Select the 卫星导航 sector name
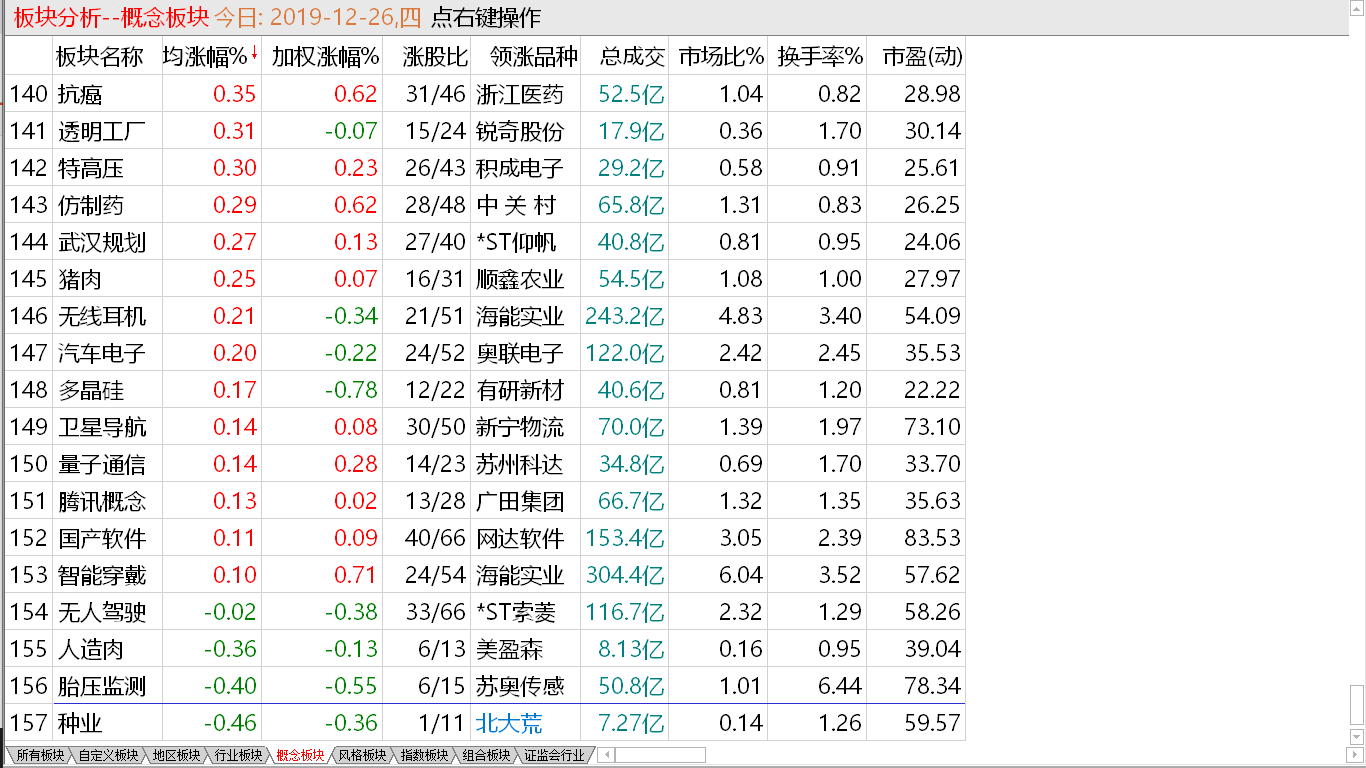 [102, 427]
